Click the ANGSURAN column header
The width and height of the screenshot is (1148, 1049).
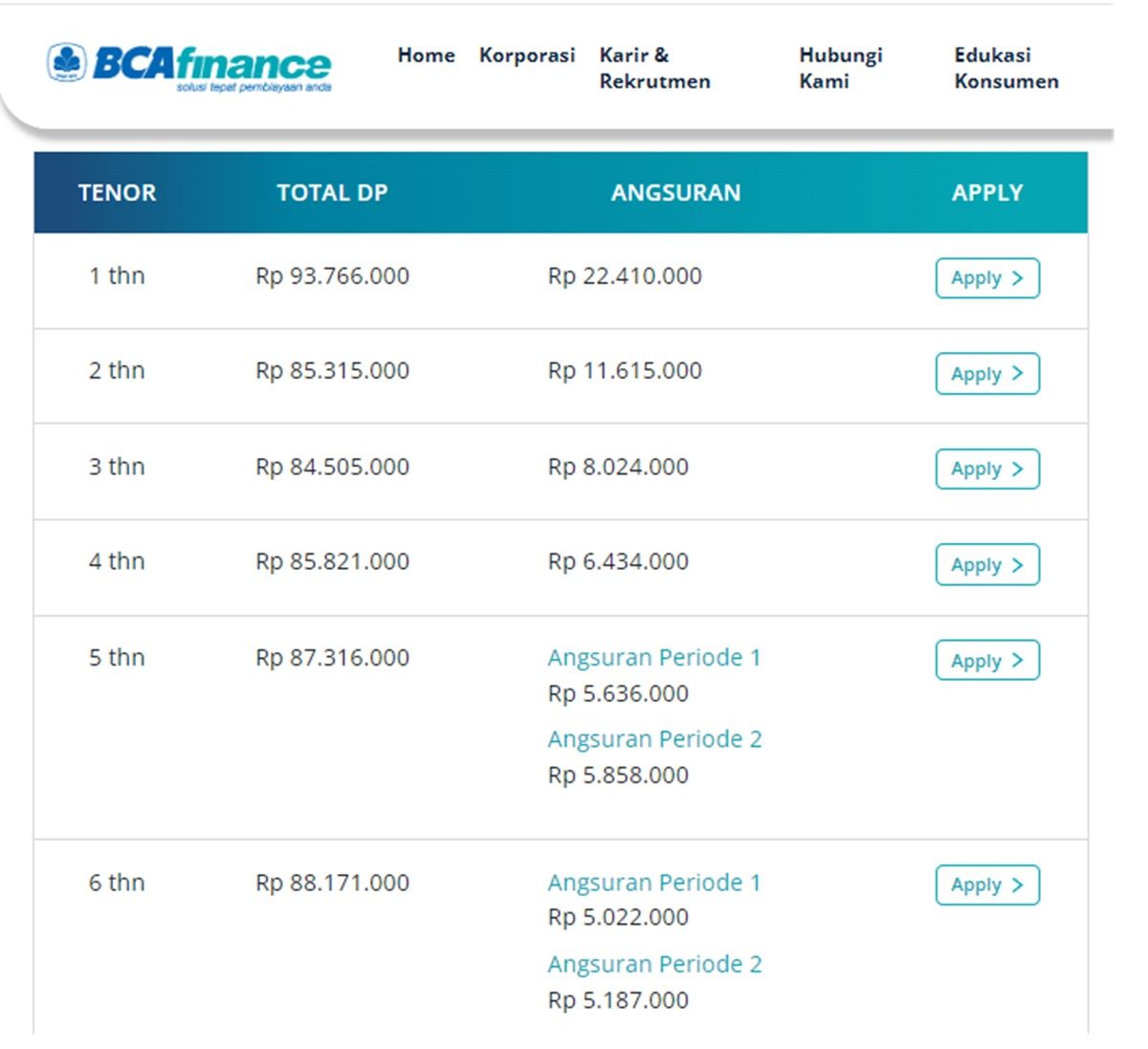[675, 193]
